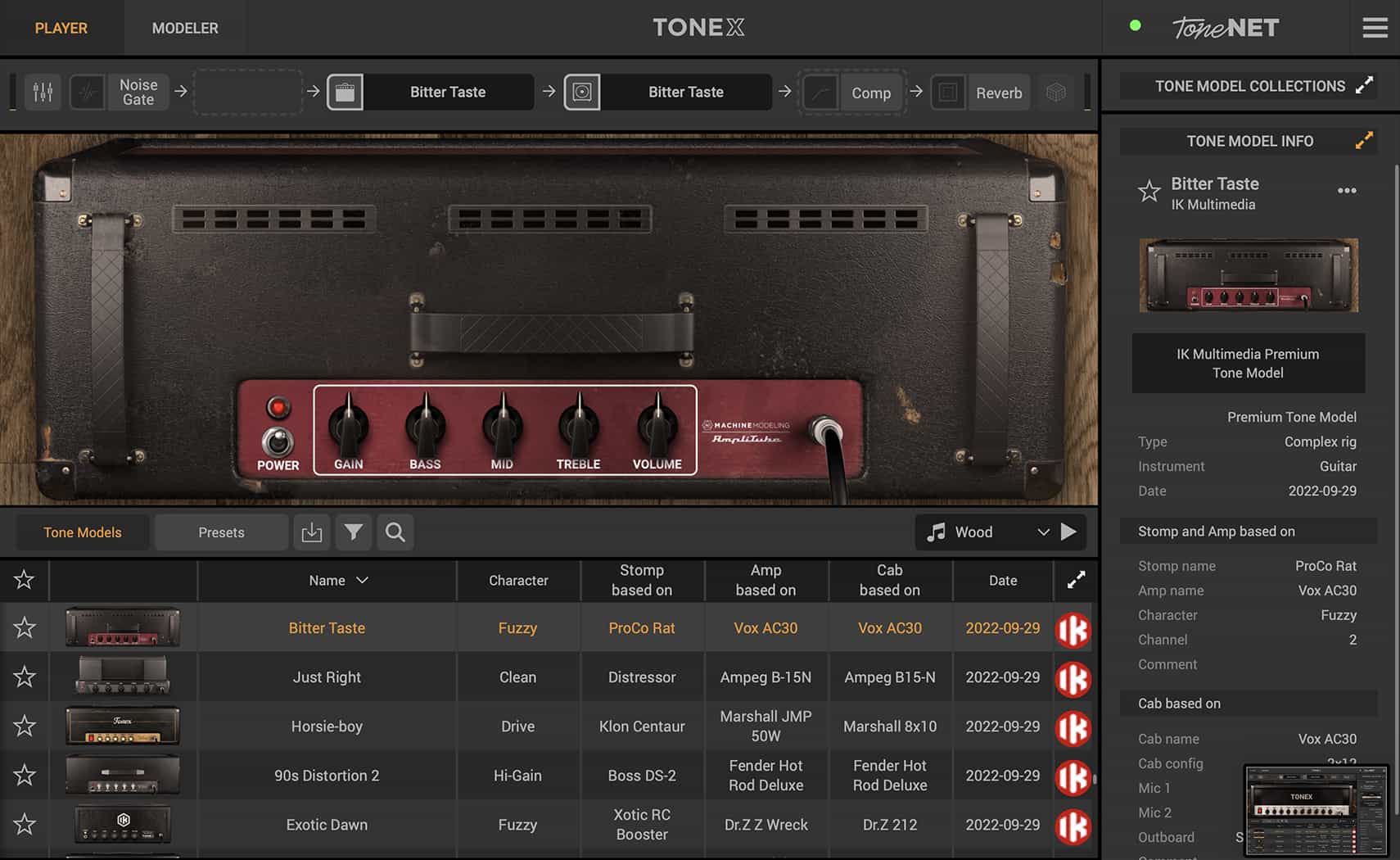Screen dimensions: 1400x860
Task: Switch to the MODELER tab
Action: (x=184, y=27)
